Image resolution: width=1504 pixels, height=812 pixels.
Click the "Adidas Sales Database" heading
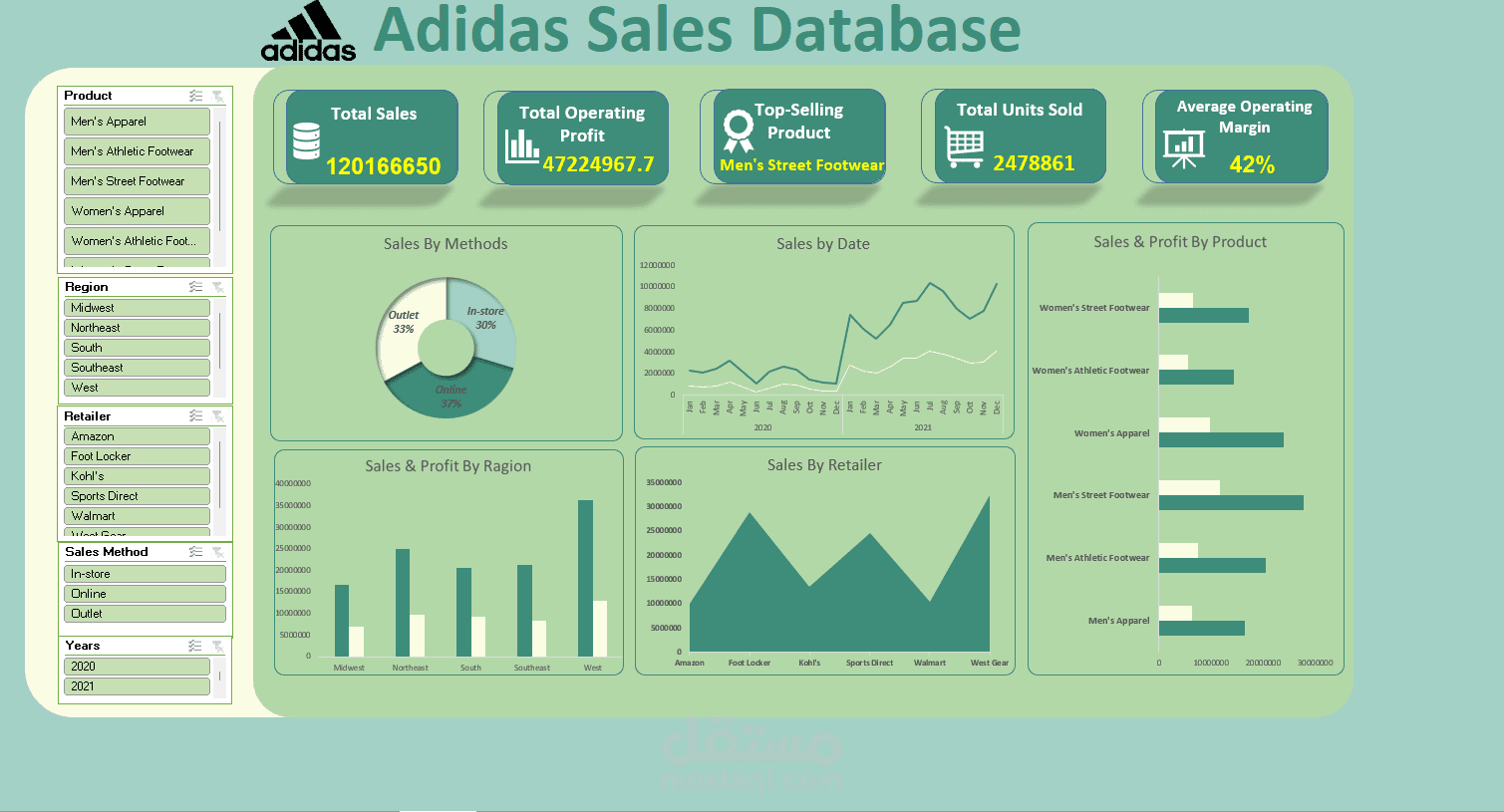(697, 30)
